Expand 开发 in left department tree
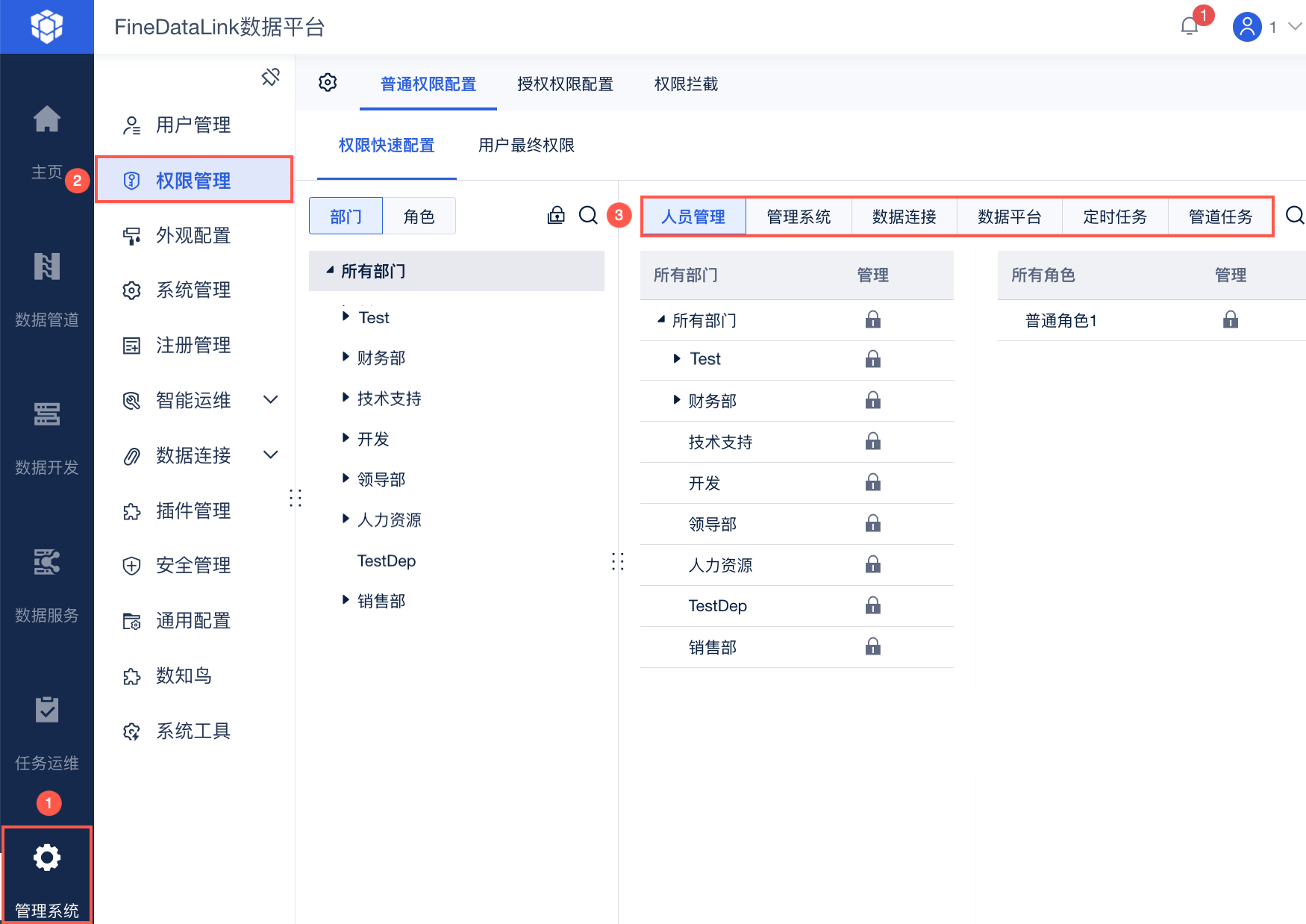The width and height of the screenshot is (1306, 924). point(346,437)
